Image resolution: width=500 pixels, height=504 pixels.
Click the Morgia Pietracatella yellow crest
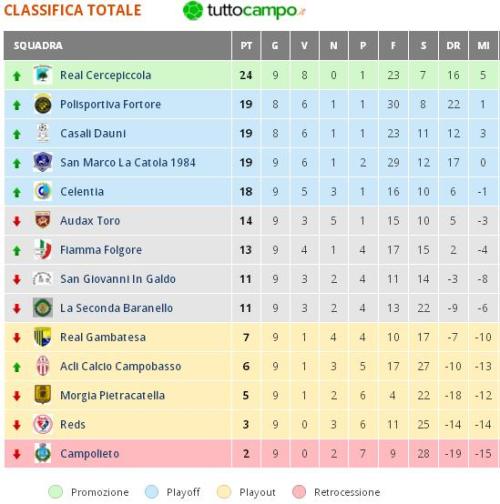click(43, 395)
